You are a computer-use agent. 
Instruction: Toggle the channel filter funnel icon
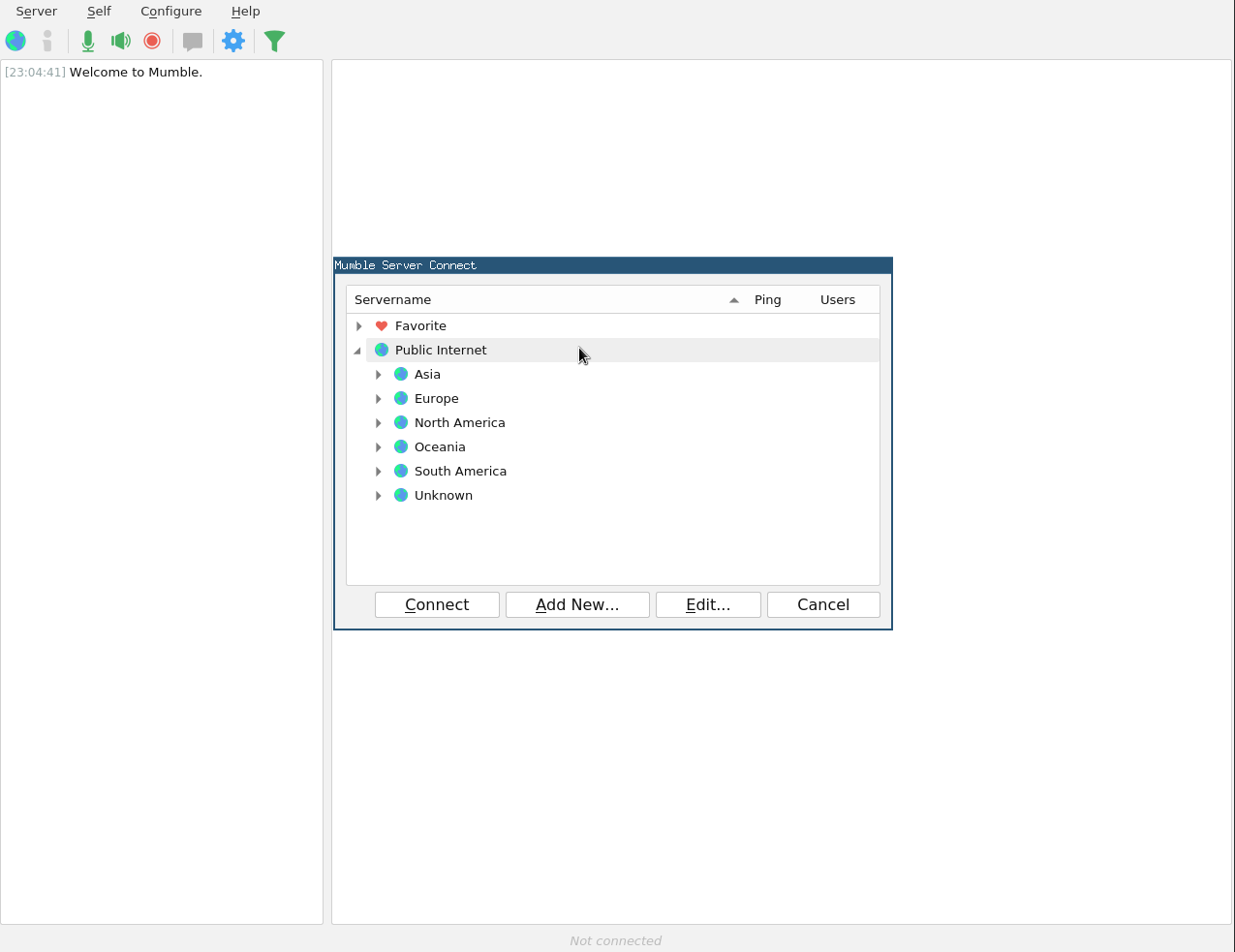(x=275, y=41)
